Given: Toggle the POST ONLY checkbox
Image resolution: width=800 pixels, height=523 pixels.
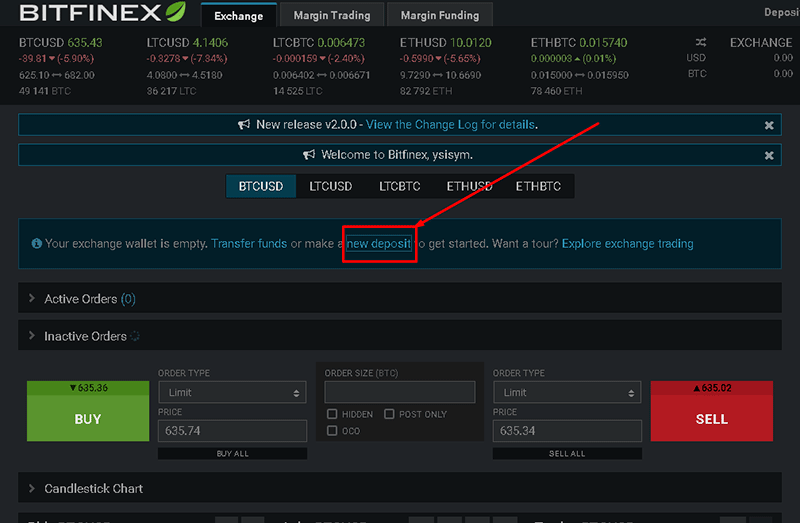Looking at the screenshot, I should 389,414.
